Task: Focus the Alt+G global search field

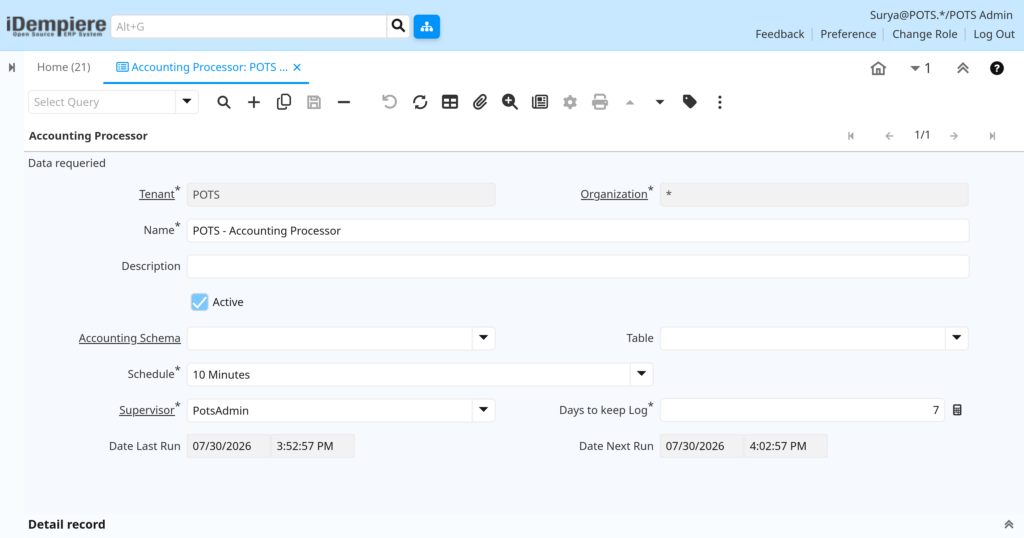Action: (x=249, y=27)
